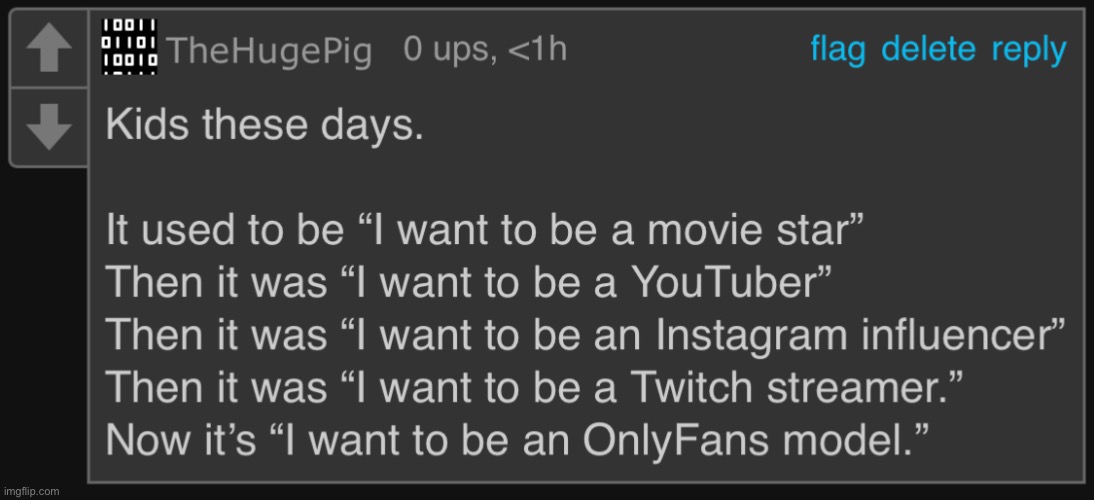Flag this comment
Viewport: 1094px width, 500px height.
[x=838, y=50]
